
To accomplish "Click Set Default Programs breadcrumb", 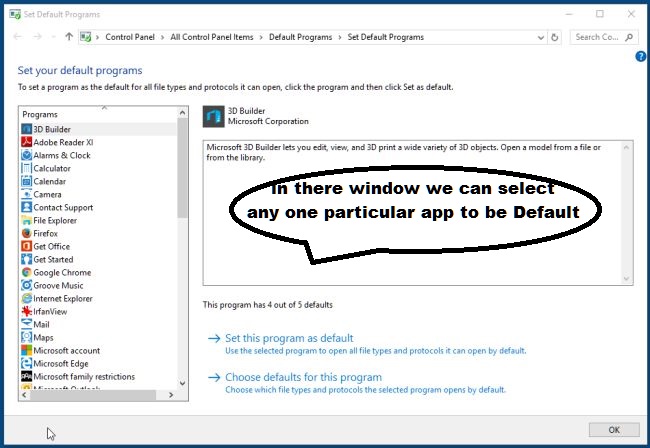I will pyautogui.click(x=386, y=37).
